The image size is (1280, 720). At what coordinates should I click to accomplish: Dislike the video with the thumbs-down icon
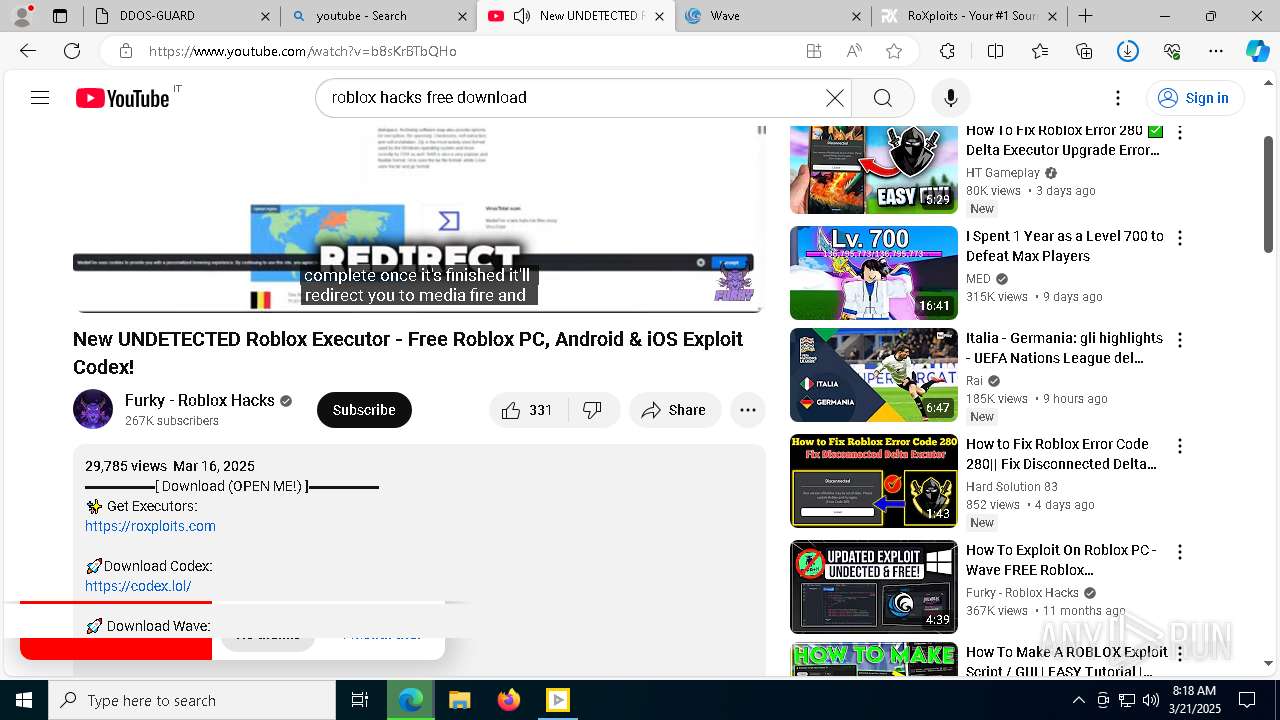coord(593,410)
